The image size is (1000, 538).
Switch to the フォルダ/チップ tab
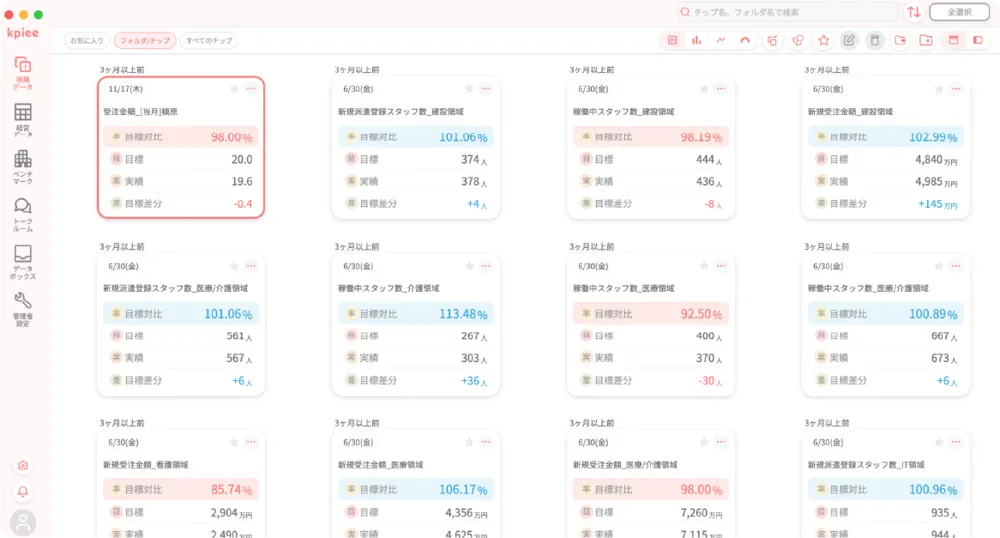(145, 40)
